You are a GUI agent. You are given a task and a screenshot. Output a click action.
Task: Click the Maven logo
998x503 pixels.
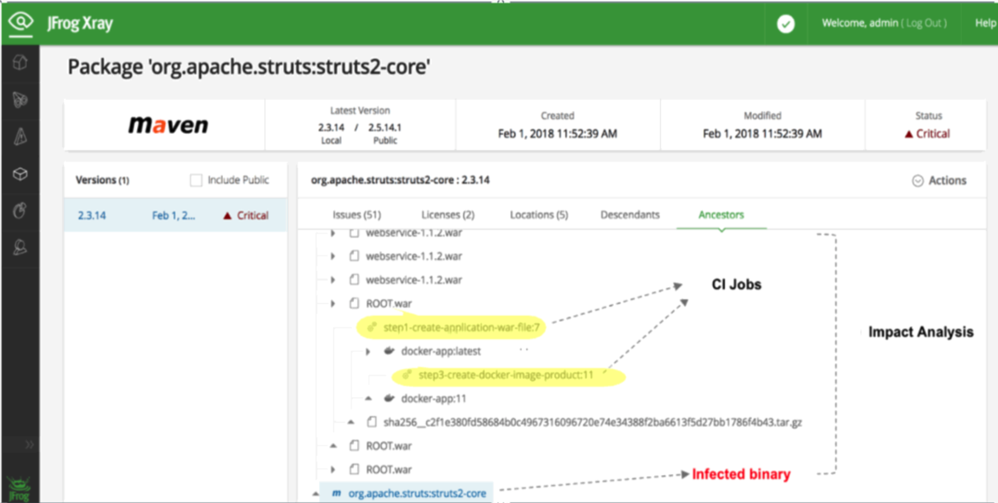click(x=168, y=125)
